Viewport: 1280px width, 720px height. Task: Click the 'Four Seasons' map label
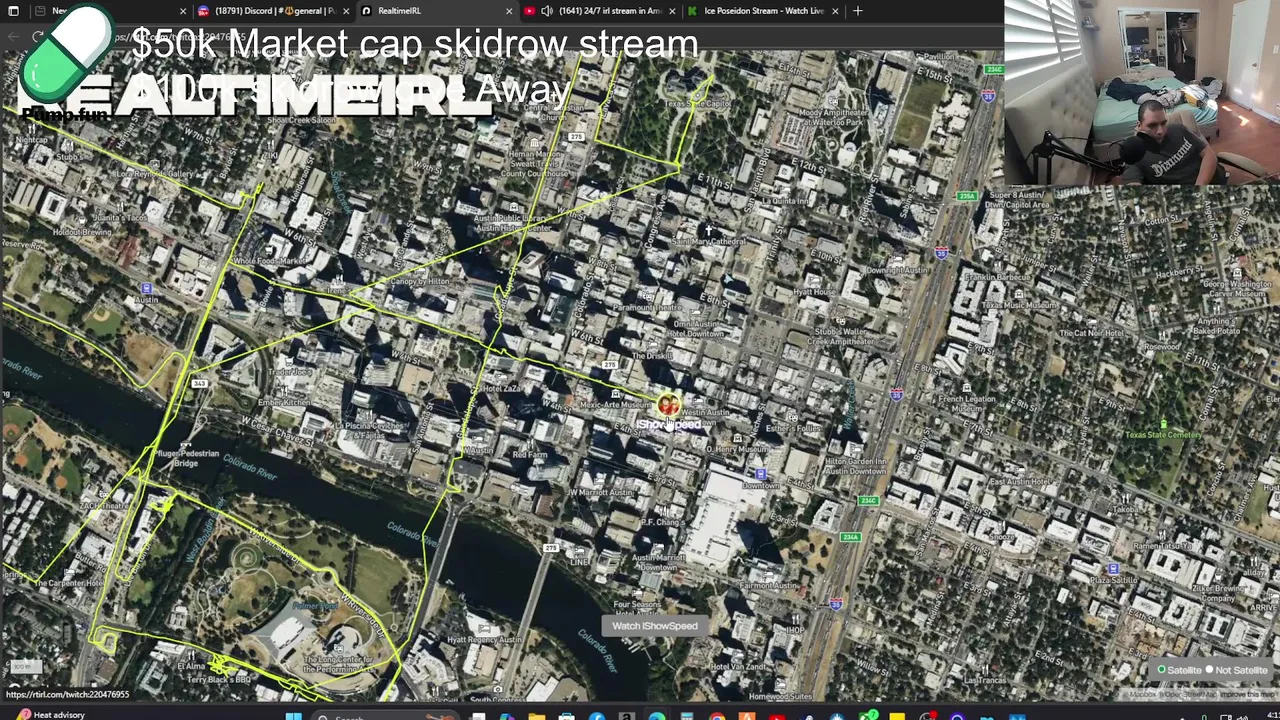pyautogui.click(x=636, y=605)
